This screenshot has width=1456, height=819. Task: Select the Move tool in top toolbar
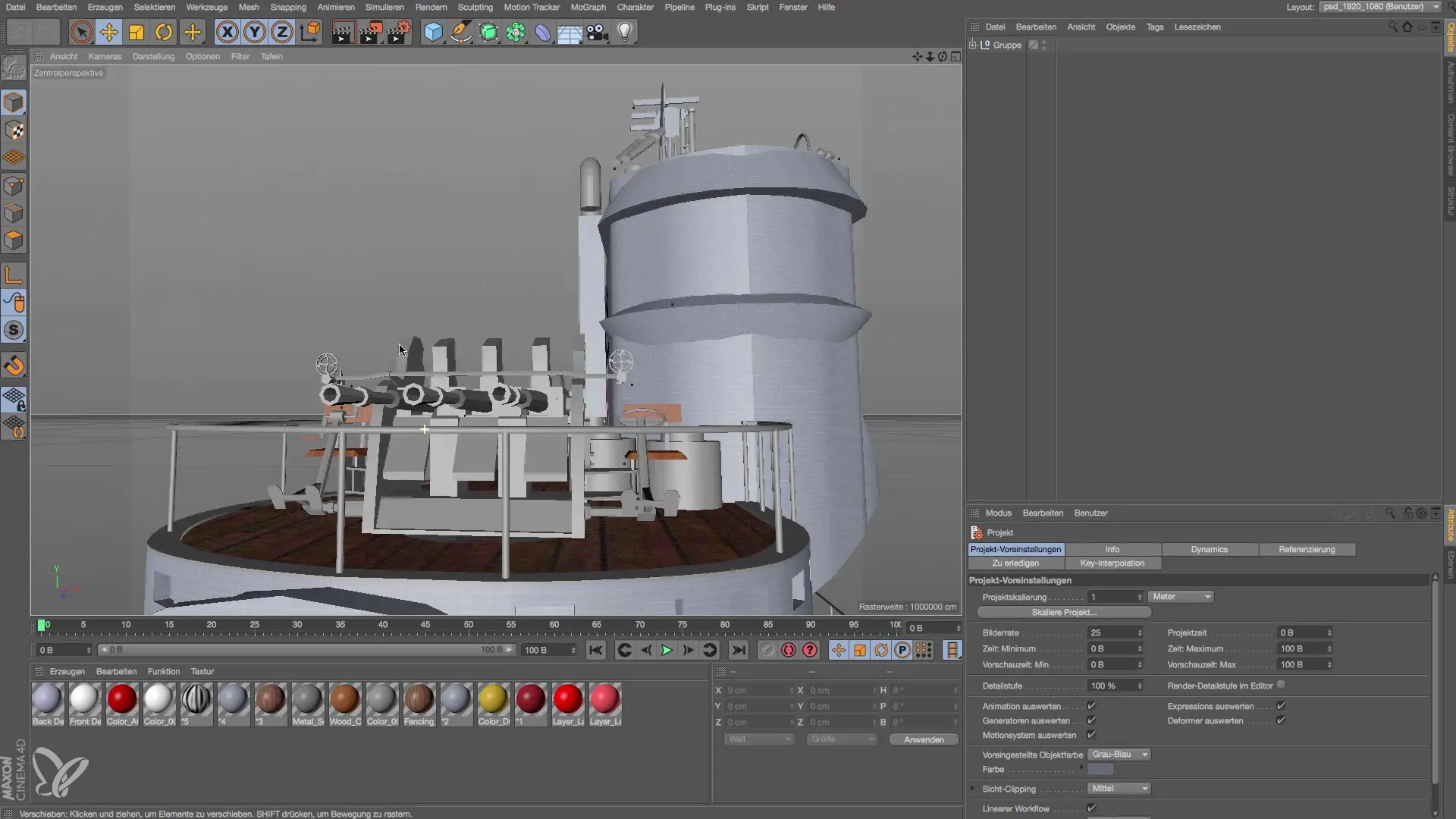[109, 32]
